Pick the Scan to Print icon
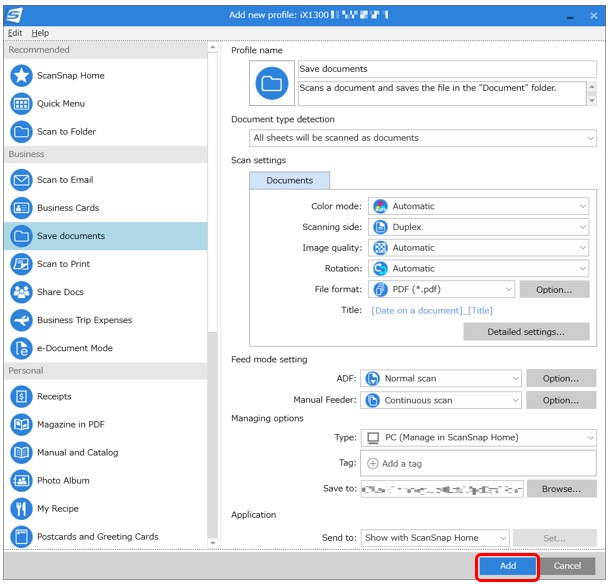The width and height of the screenshot is (611, 584). [x=21, y=264]
